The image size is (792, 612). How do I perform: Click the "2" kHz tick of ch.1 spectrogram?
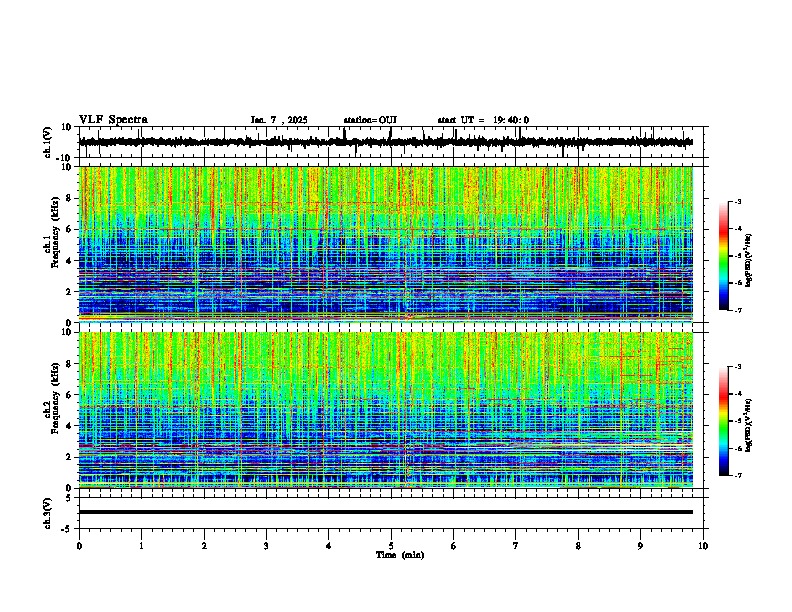click(x=70, y=292)
